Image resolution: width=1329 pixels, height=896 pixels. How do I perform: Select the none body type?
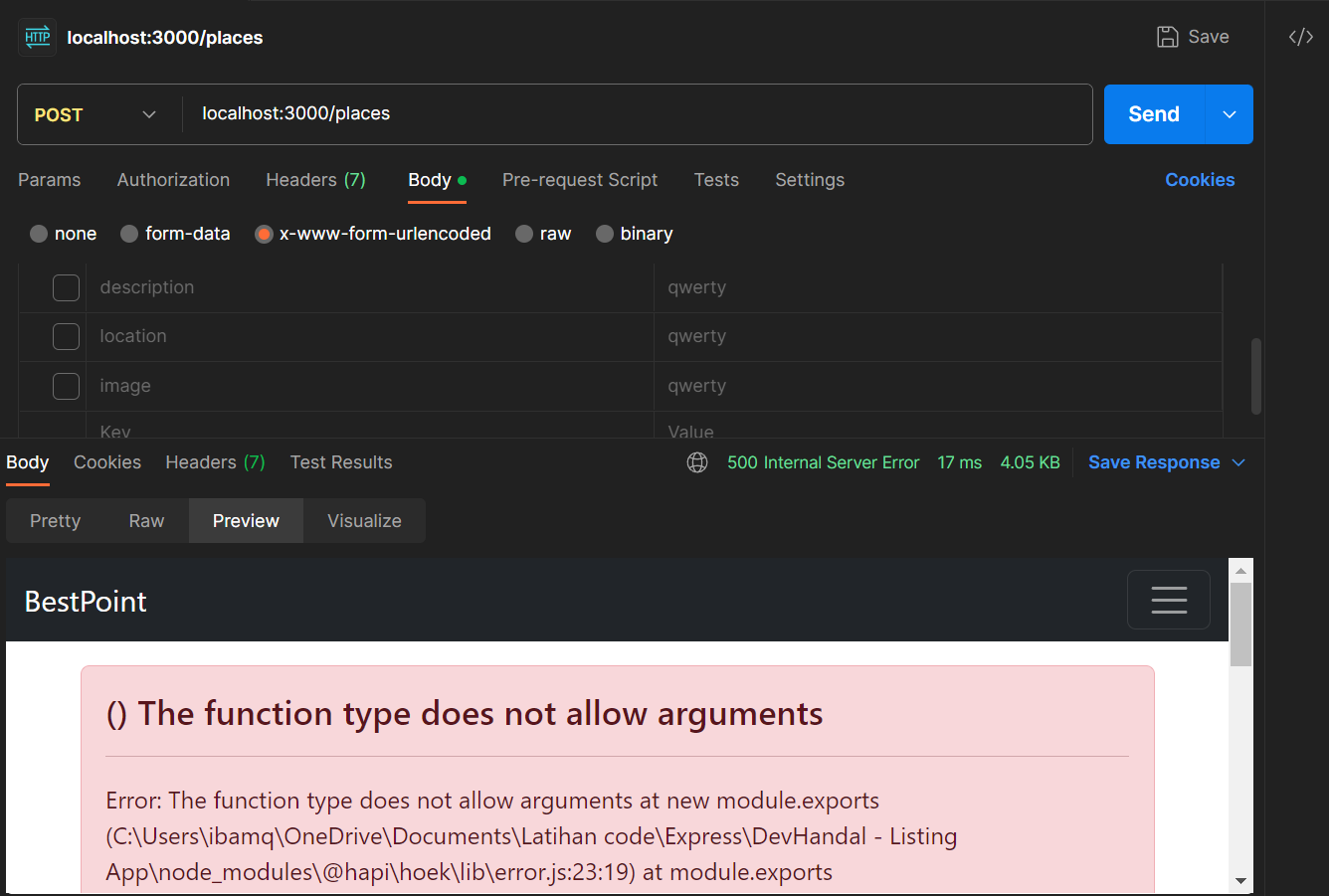39,234
